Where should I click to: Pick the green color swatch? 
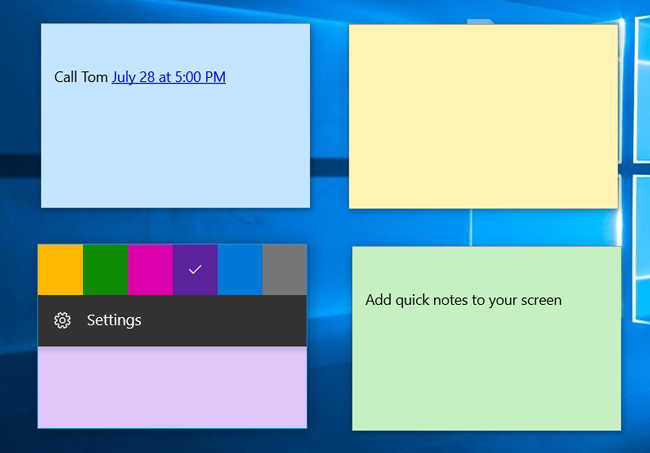[x=105, y=270]
